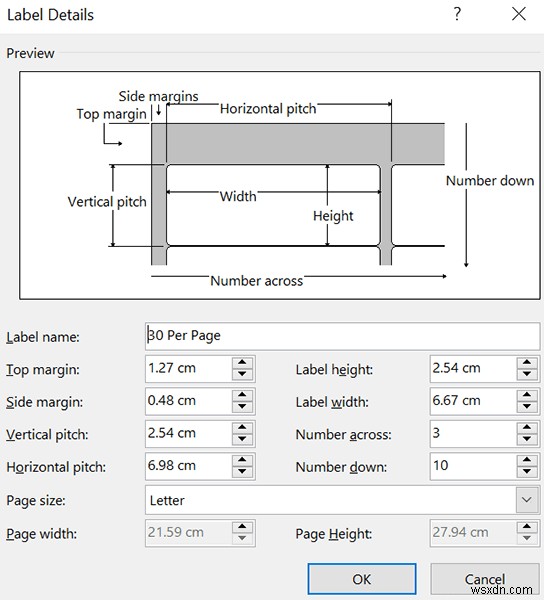Screen dimensions: 544x600
Task: Increase Side margin with up arrow
Action: click(x=242, y=395)
